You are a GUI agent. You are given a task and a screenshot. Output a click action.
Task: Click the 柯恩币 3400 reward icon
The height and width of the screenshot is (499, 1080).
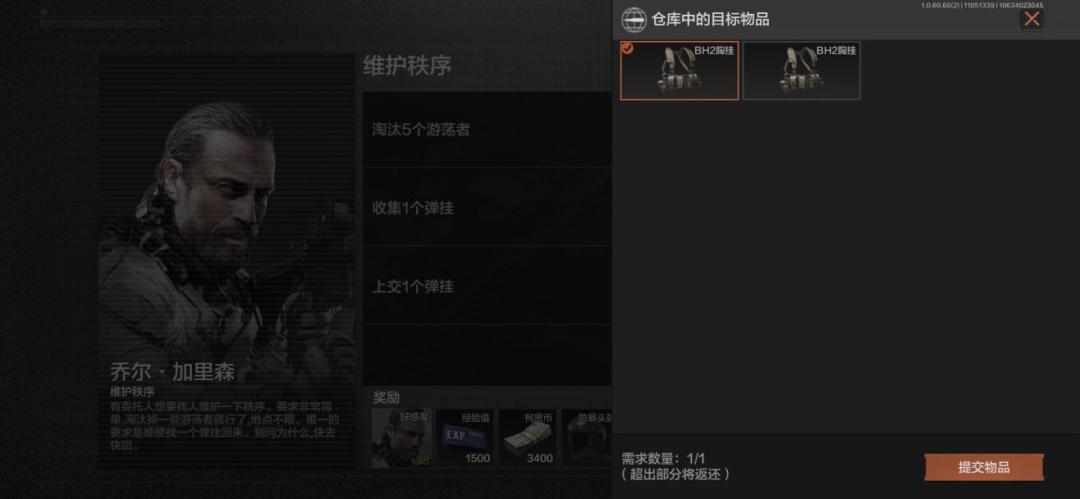[528, 438]
